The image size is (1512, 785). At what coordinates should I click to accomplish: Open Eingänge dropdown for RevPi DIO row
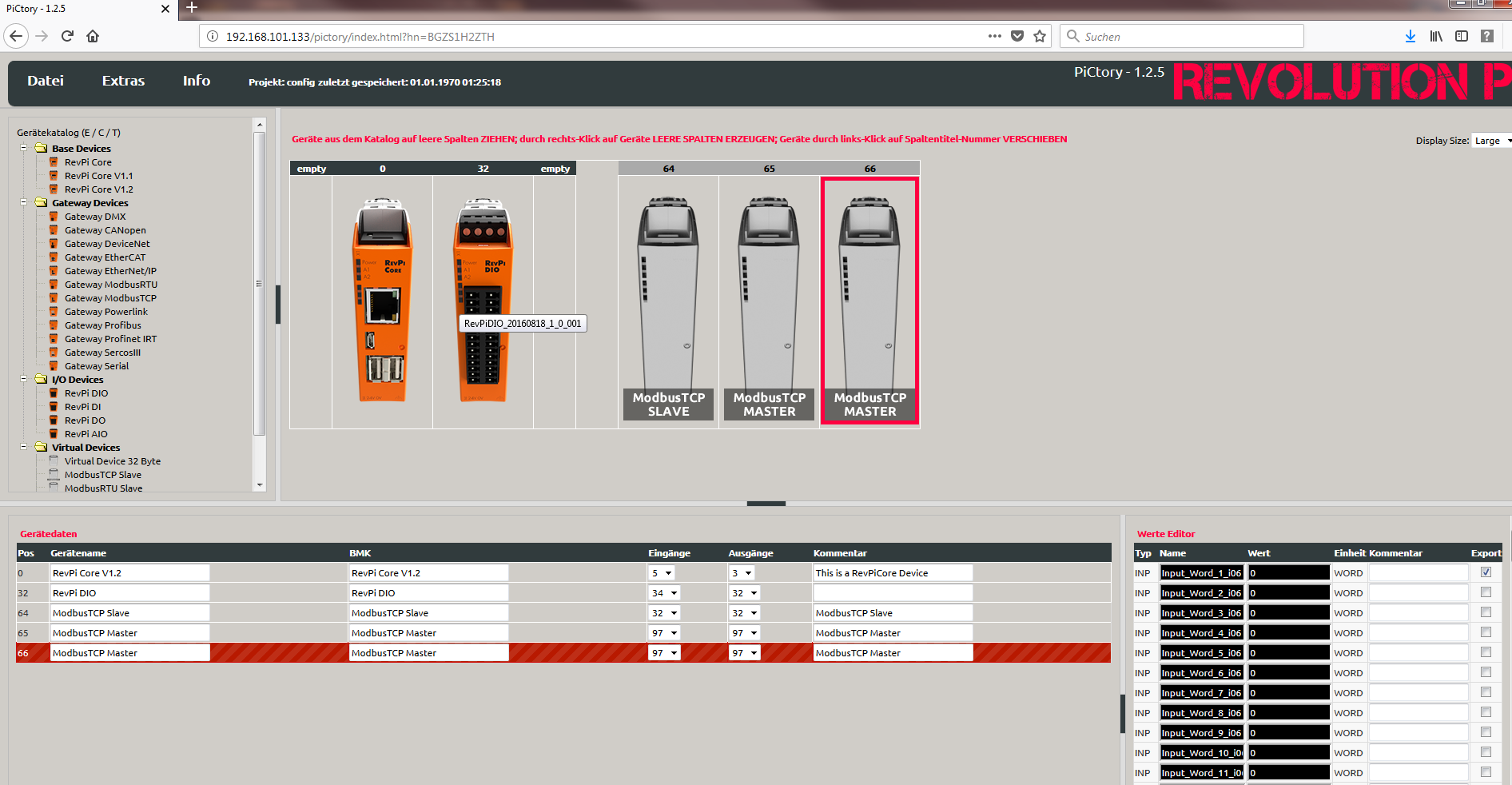click(x=664, y=593)
